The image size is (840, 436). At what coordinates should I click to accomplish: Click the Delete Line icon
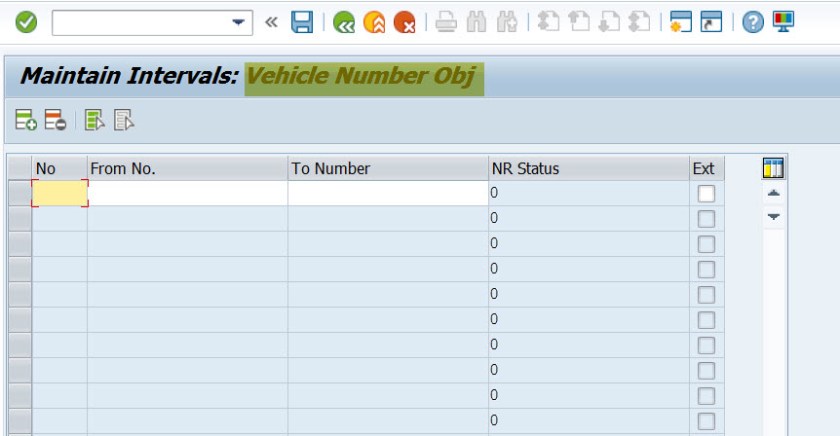pyautogui.click(x=55, y=121)
